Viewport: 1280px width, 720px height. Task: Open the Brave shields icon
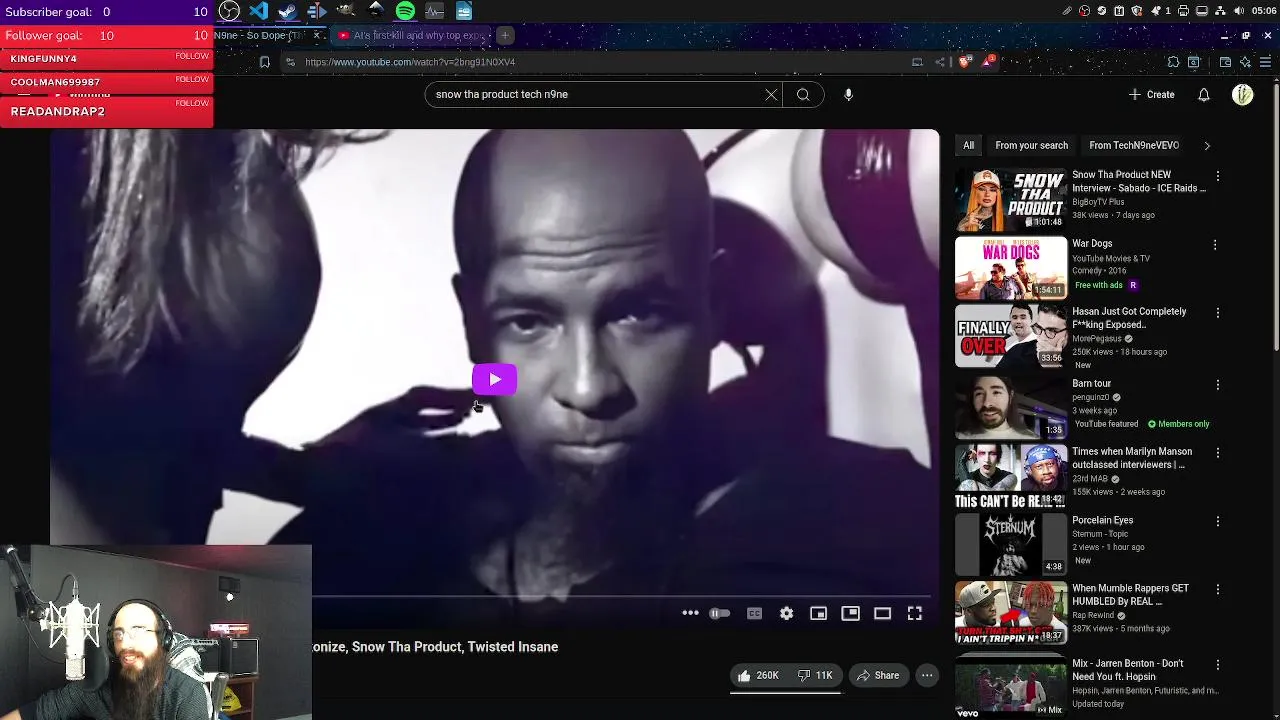tap(964, 62)
